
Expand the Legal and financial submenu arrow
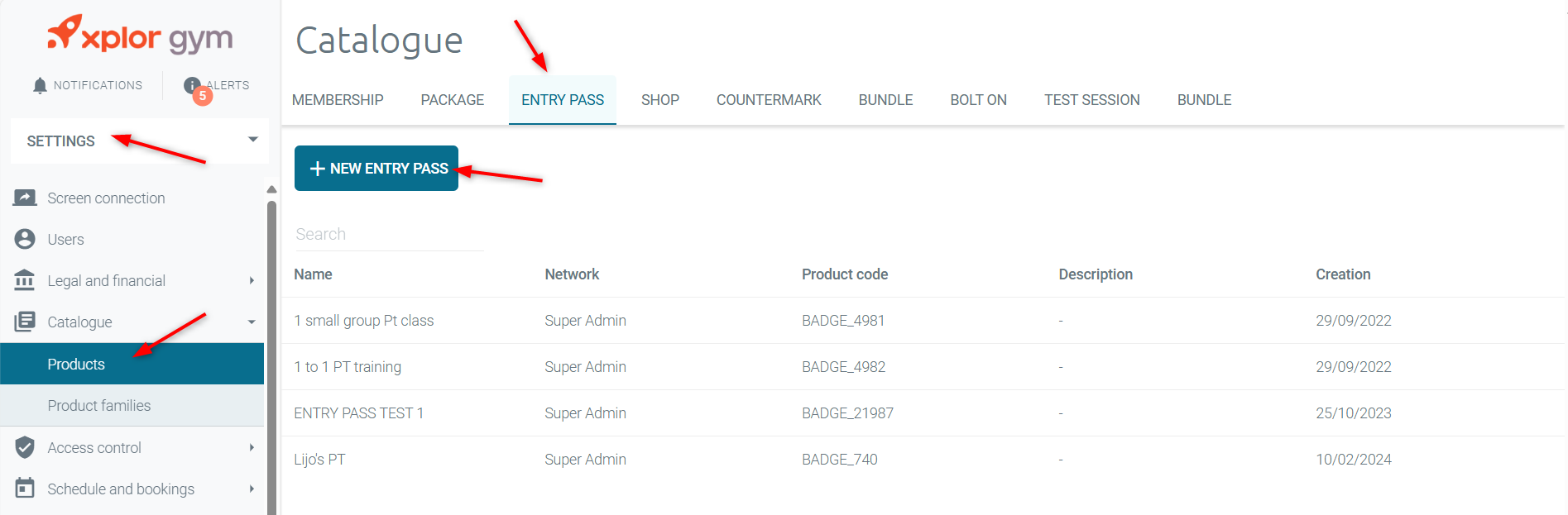(x=252, y=281)
